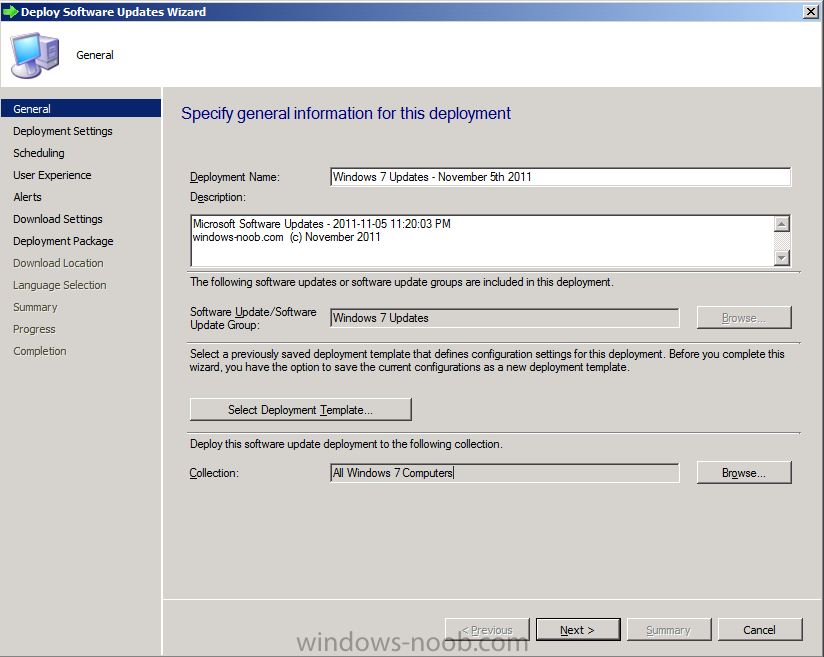Click the 'General' title in wizard header
This screenshot has height=657, width=824.
[95, 55]
